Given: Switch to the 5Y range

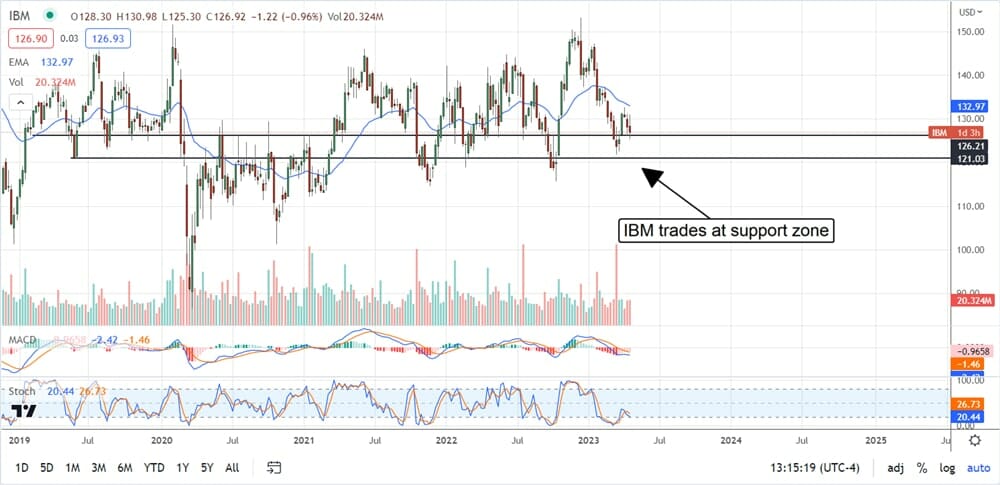Looking at the screenshot, I should tap(205, 468).
